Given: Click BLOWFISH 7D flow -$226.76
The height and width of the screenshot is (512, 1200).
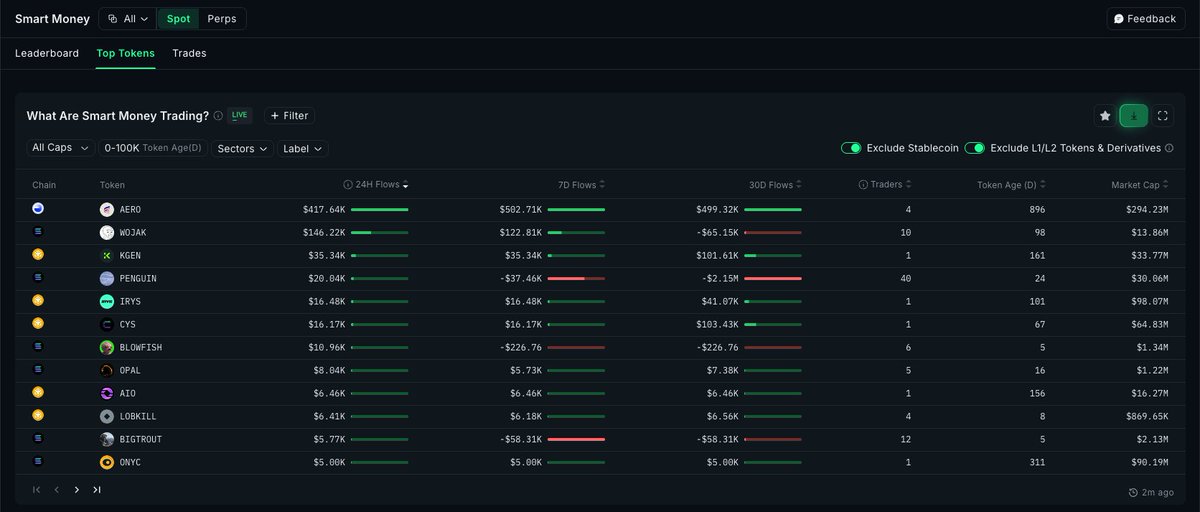Looking at the screenshot, I should click(x=521, y=348).
